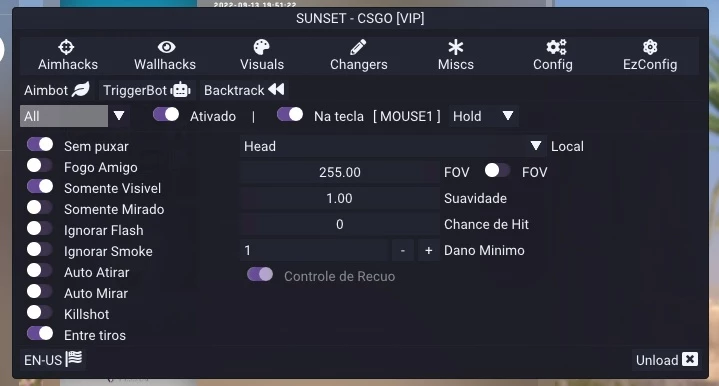Expand the Head Local dropdown
The height and width of the screenshot is (386, 719).
[393, 146]
